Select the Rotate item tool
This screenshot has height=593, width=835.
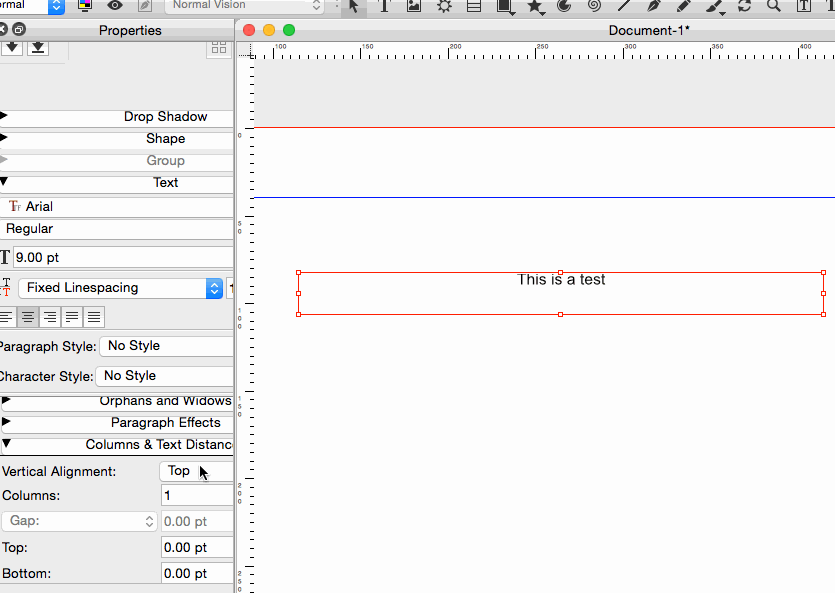[744, 6]
